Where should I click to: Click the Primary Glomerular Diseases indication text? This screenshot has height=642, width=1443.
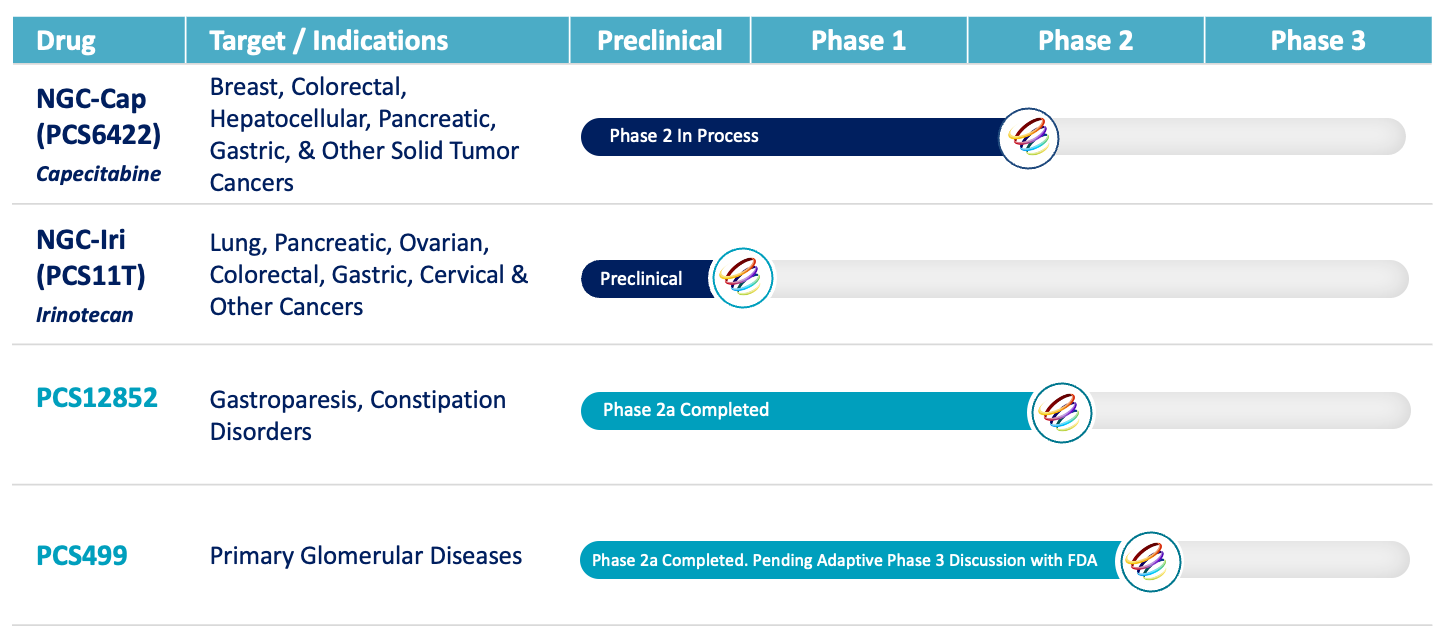(x=366, y=556)
